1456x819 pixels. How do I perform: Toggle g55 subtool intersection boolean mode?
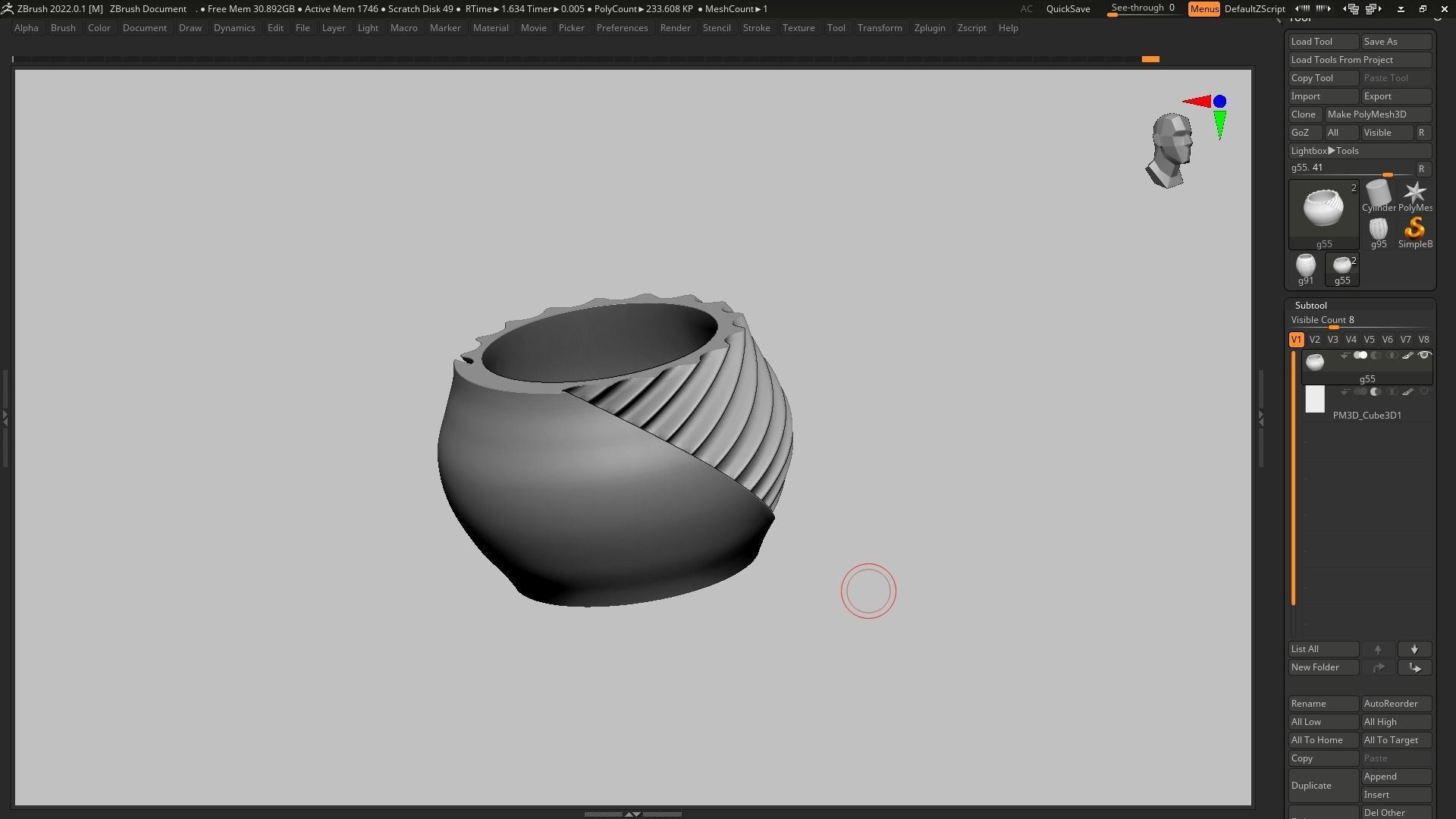1392,355
